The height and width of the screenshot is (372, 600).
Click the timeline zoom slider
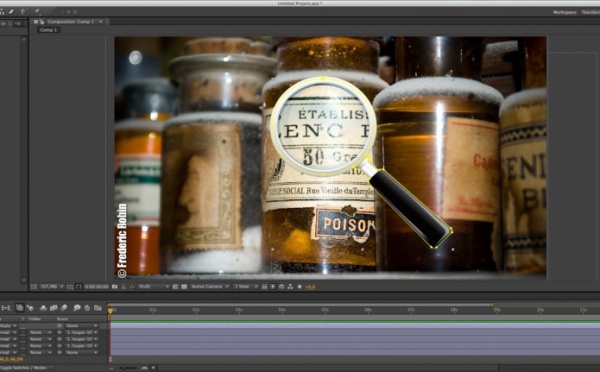[128, 368]
